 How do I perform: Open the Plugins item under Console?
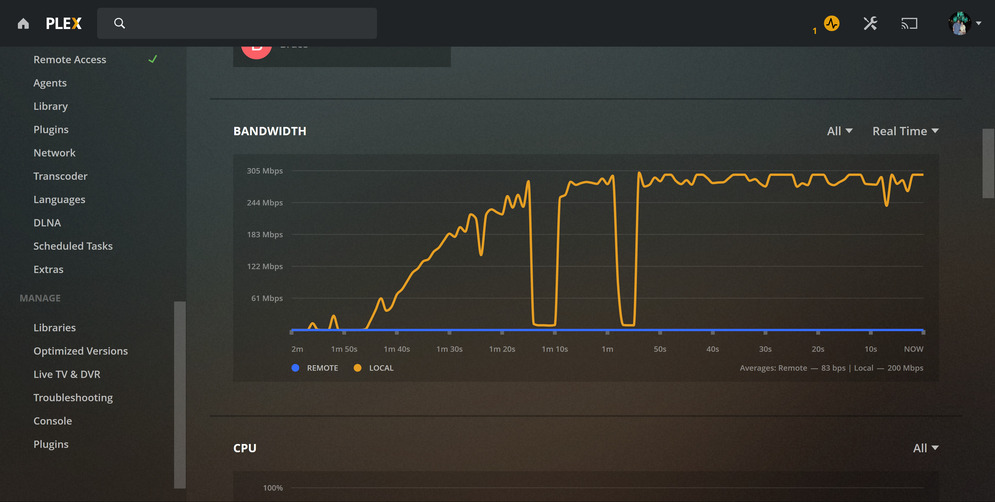click(51, 444)
